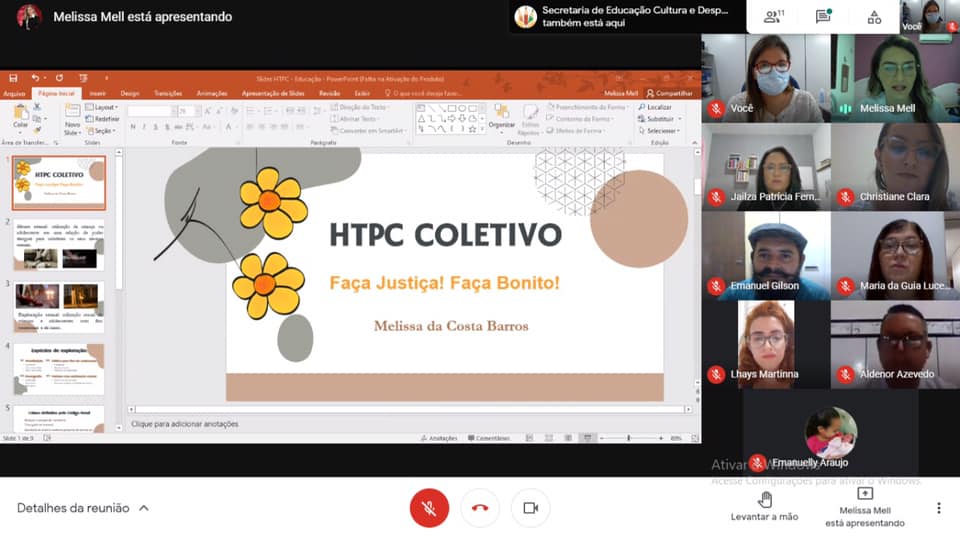Open the Selecionar dropdown in the ribbon
Screen dimensions: 960x538
[661, 131]
